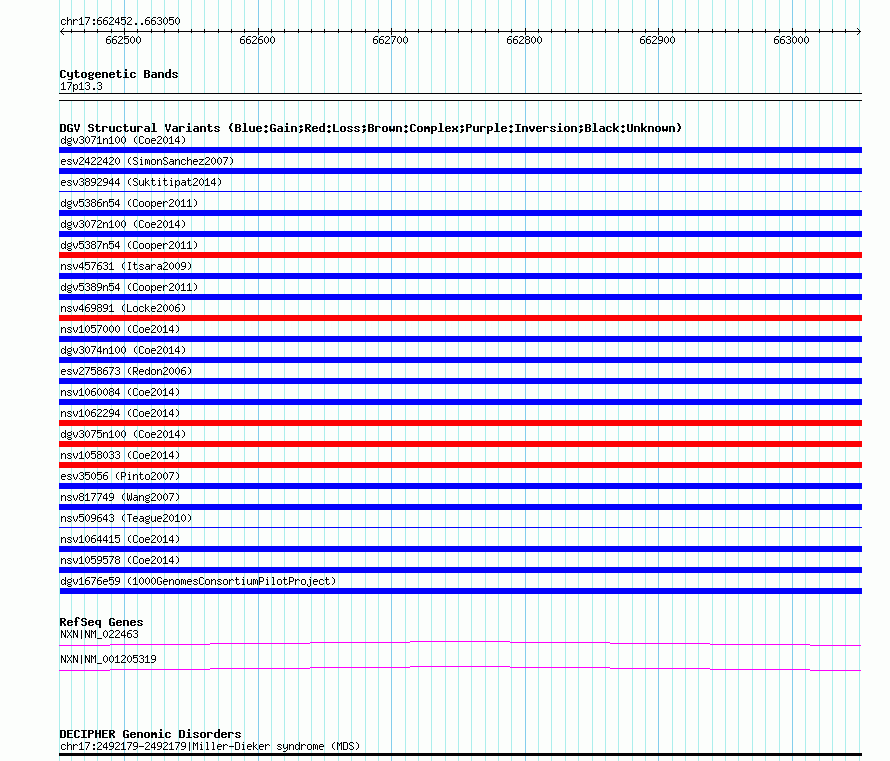Image resolution: width=890 pixels, height=761 pixels.
Task: Open variant esv2422420 (SimonSanchez2007)
Action: coord(147,161)
